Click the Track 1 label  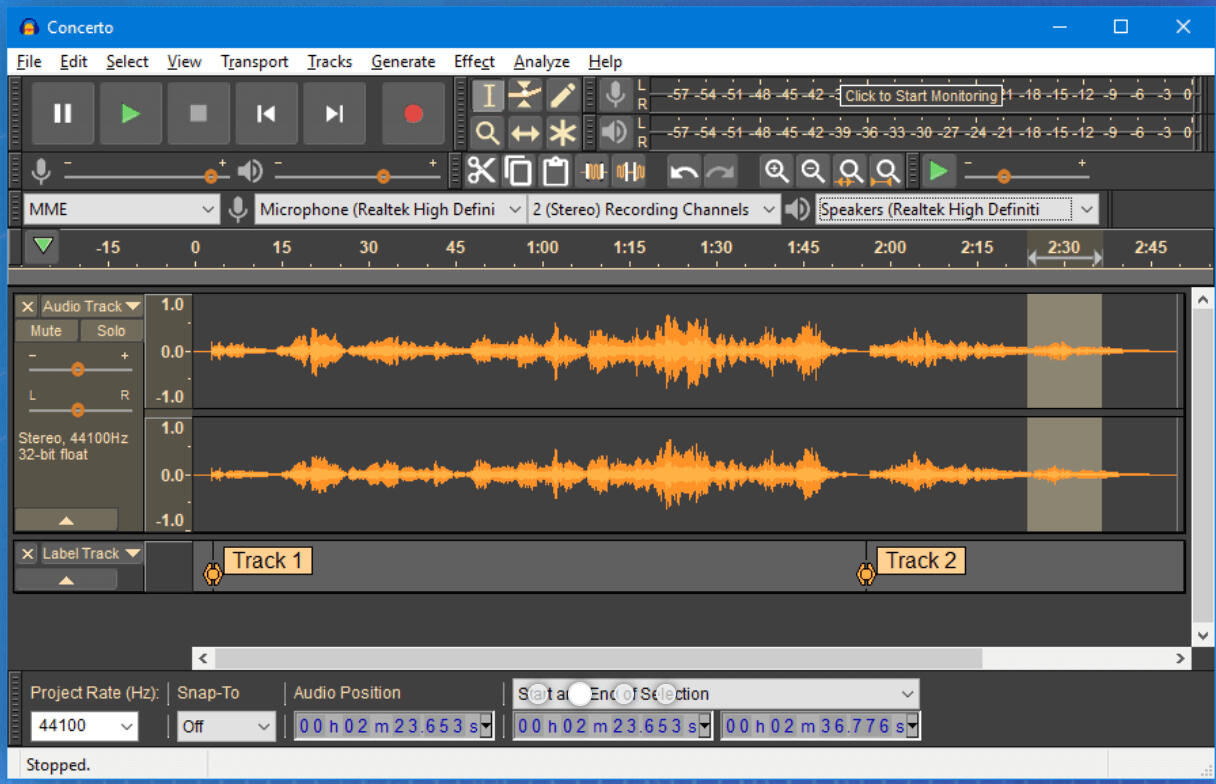pyautogui.click(x=267, y=561)
